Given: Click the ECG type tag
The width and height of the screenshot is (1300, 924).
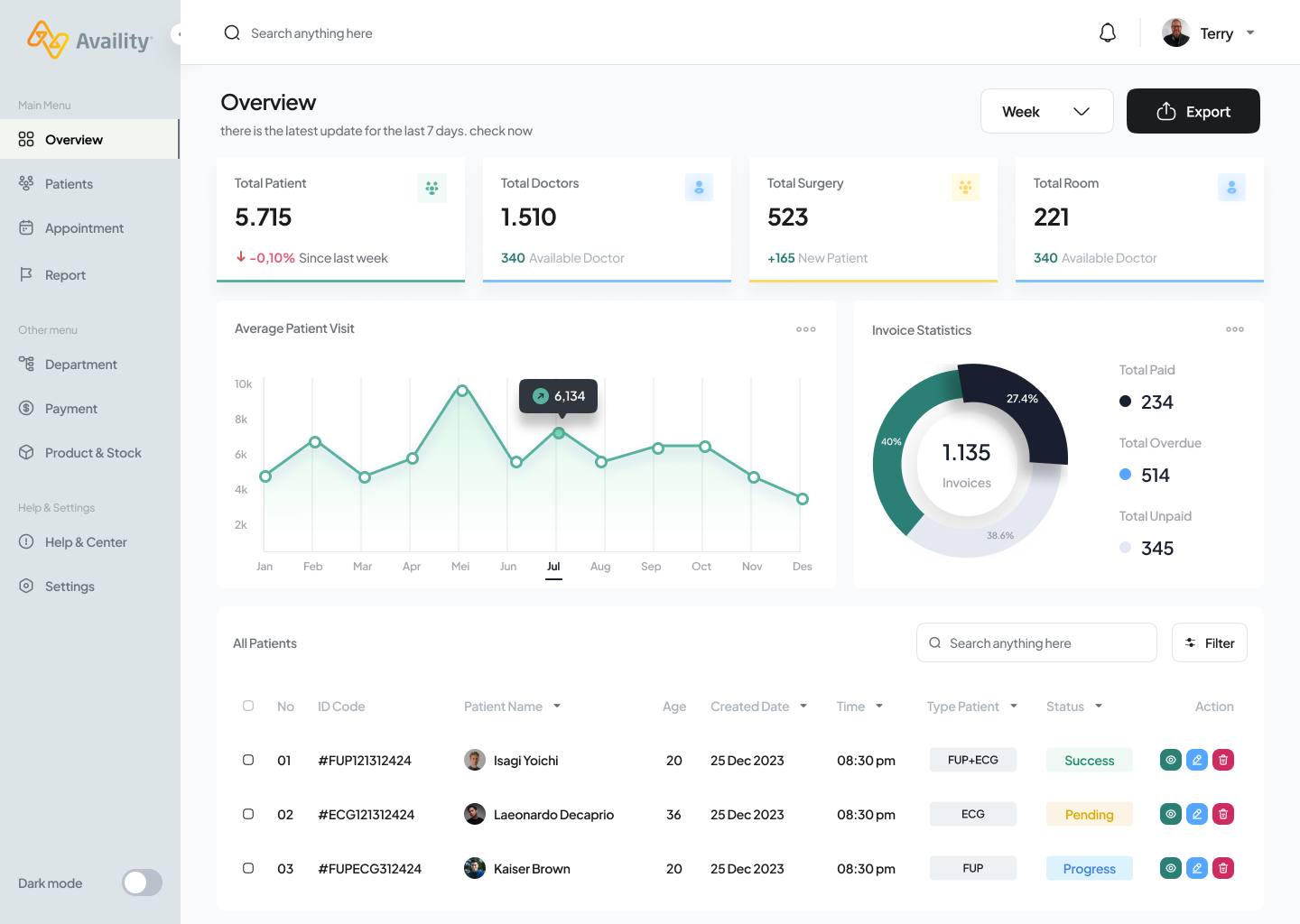Looking at the screenshot, I should coord(972,814).
